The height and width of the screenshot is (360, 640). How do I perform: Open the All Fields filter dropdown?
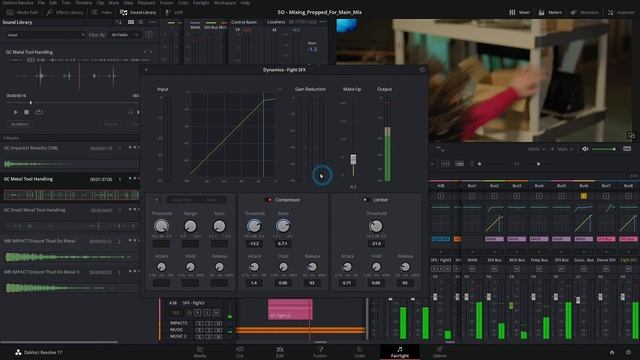click(x=124, y=35)
